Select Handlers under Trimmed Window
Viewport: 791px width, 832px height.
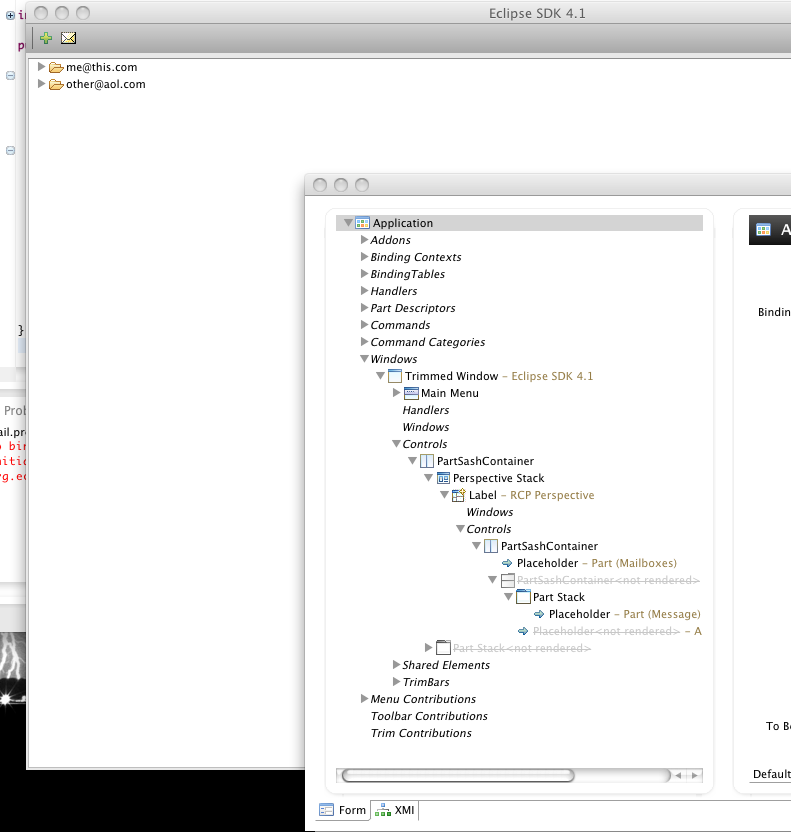(425, 410)
